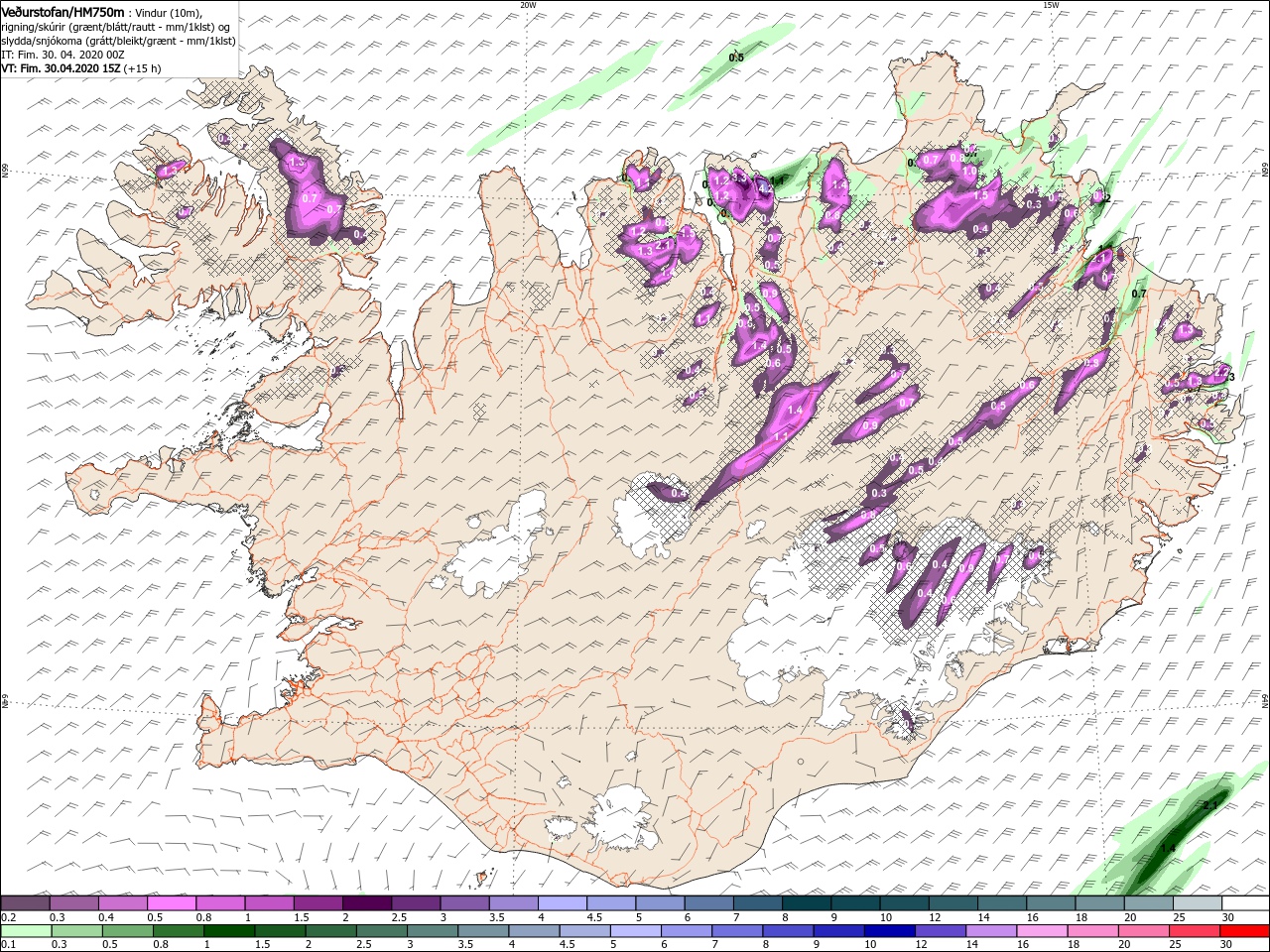The image size is (1270, 952).
Task: Click the '4.5' label under the upper legend
Action: click(594, 917)
